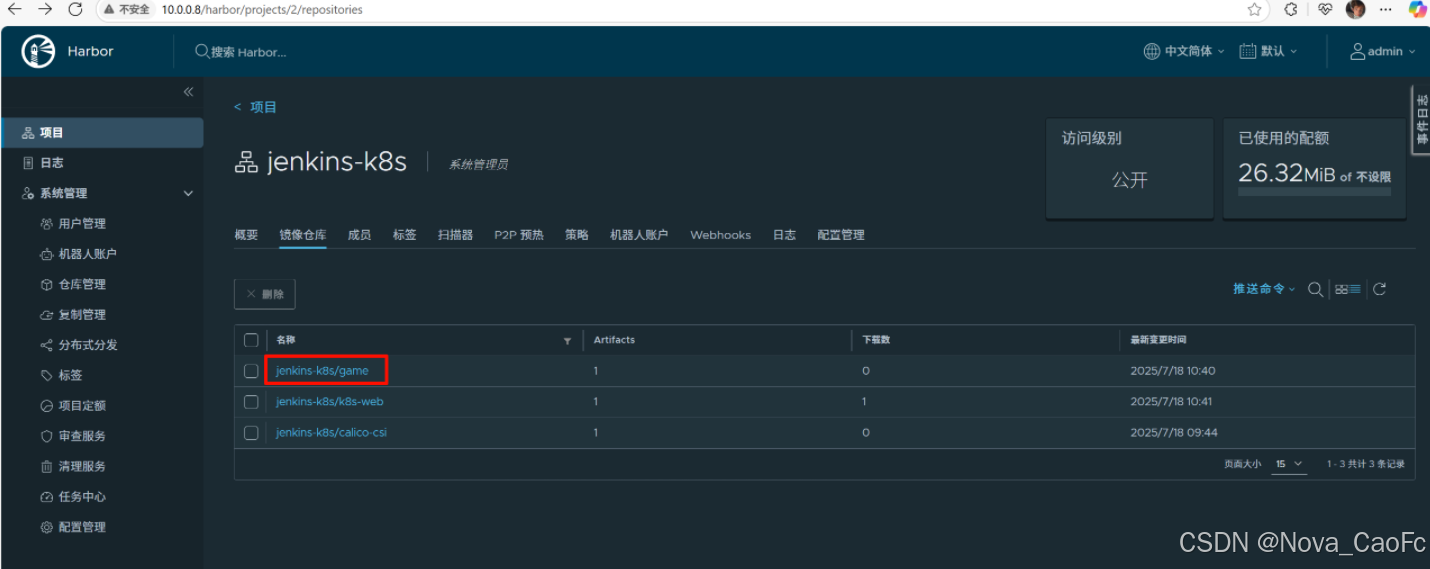The width and height of the screenshot is (1430, 569).
Task: Switch to the 镜像仓库 tab
Action: click(x=302, y=235)
